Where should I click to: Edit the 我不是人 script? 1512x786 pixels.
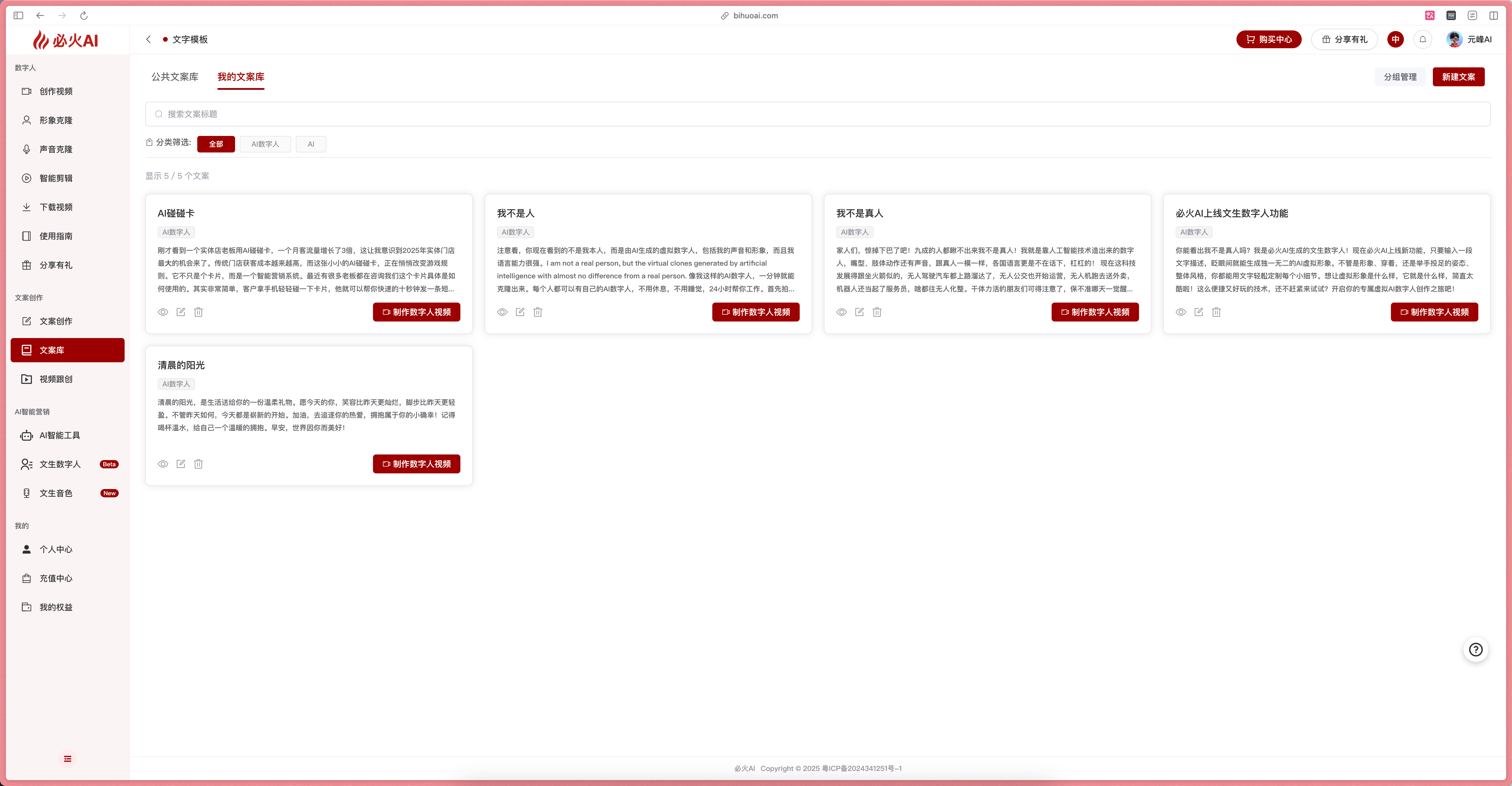[x=520, y=312]
